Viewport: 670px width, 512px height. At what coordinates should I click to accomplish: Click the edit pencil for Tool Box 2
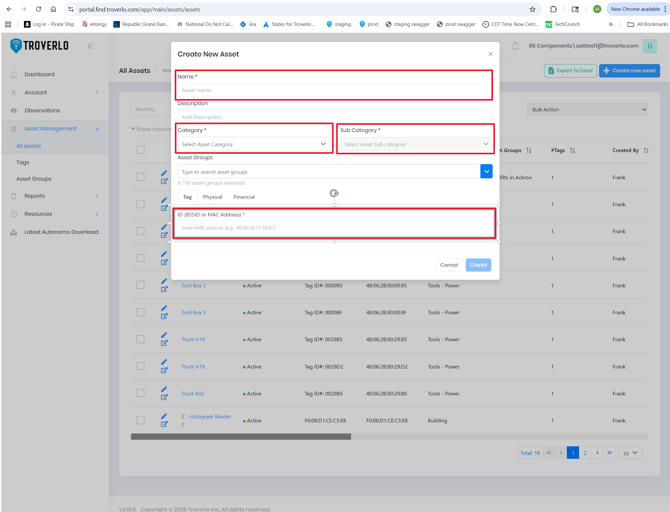click(x=164, y=281)
